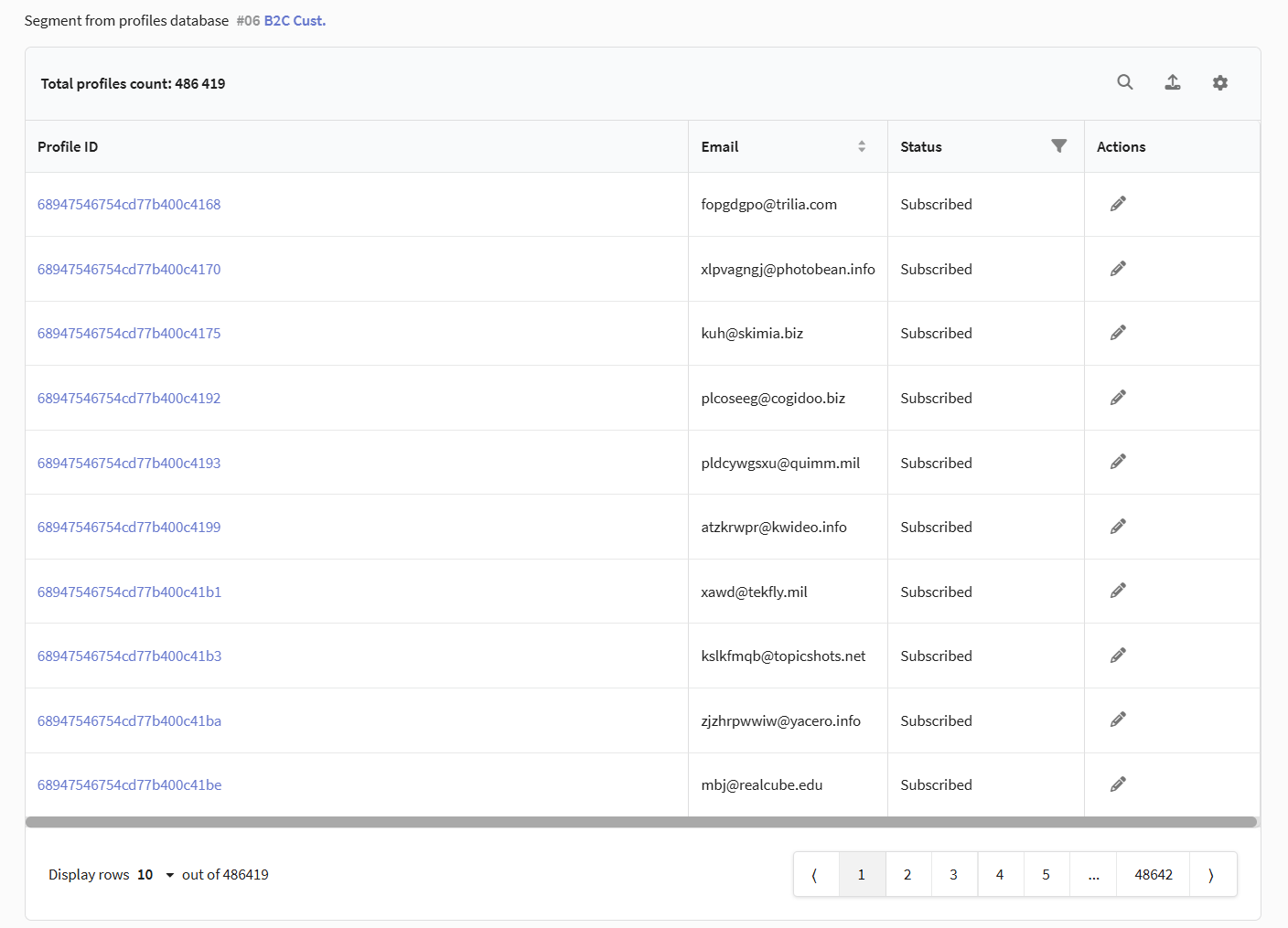The height and width of the screenshot is (928, 1288).
Task: Sort table by Email column arrows
Action: [862, 146]
